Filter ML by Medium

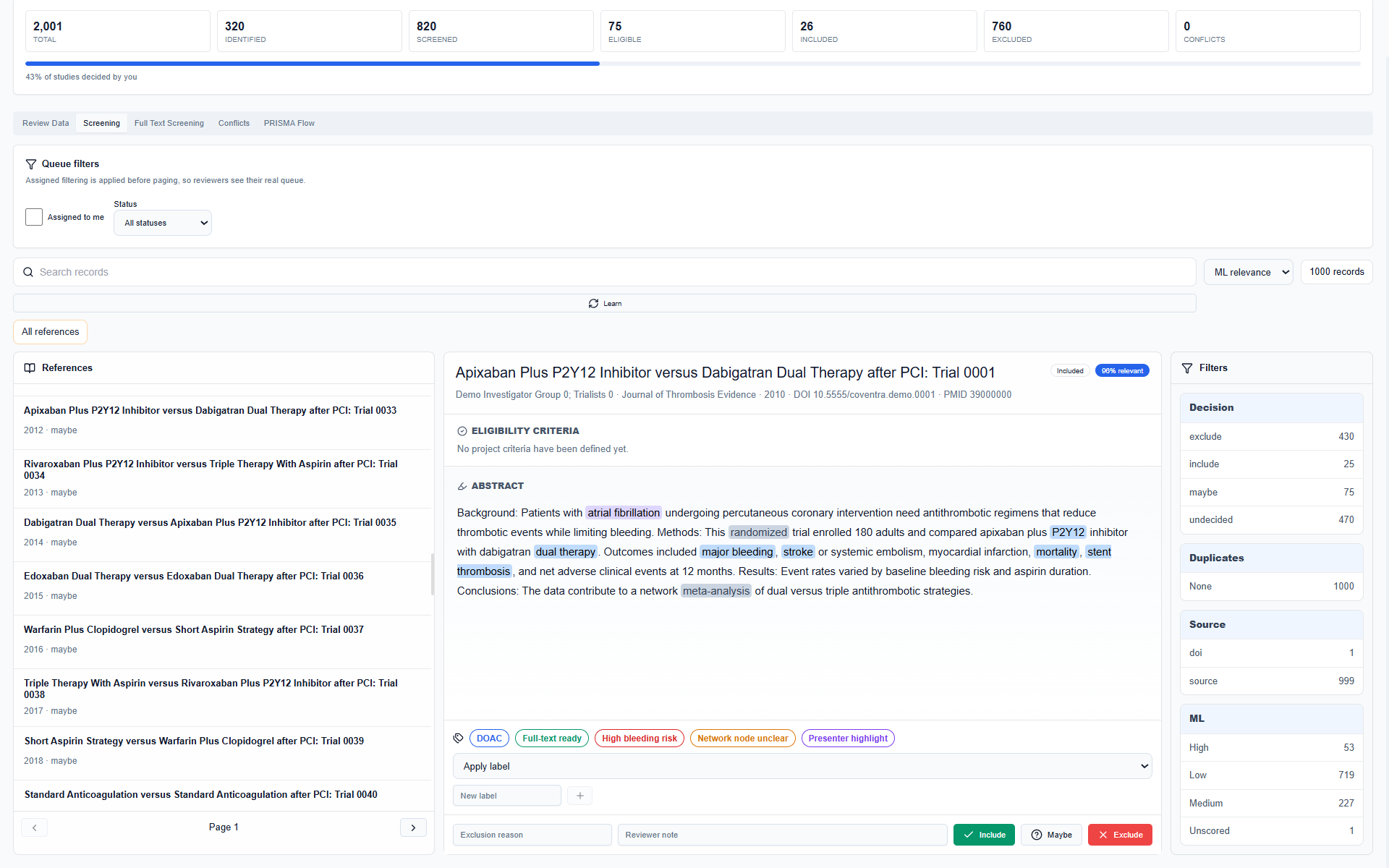1271,804
